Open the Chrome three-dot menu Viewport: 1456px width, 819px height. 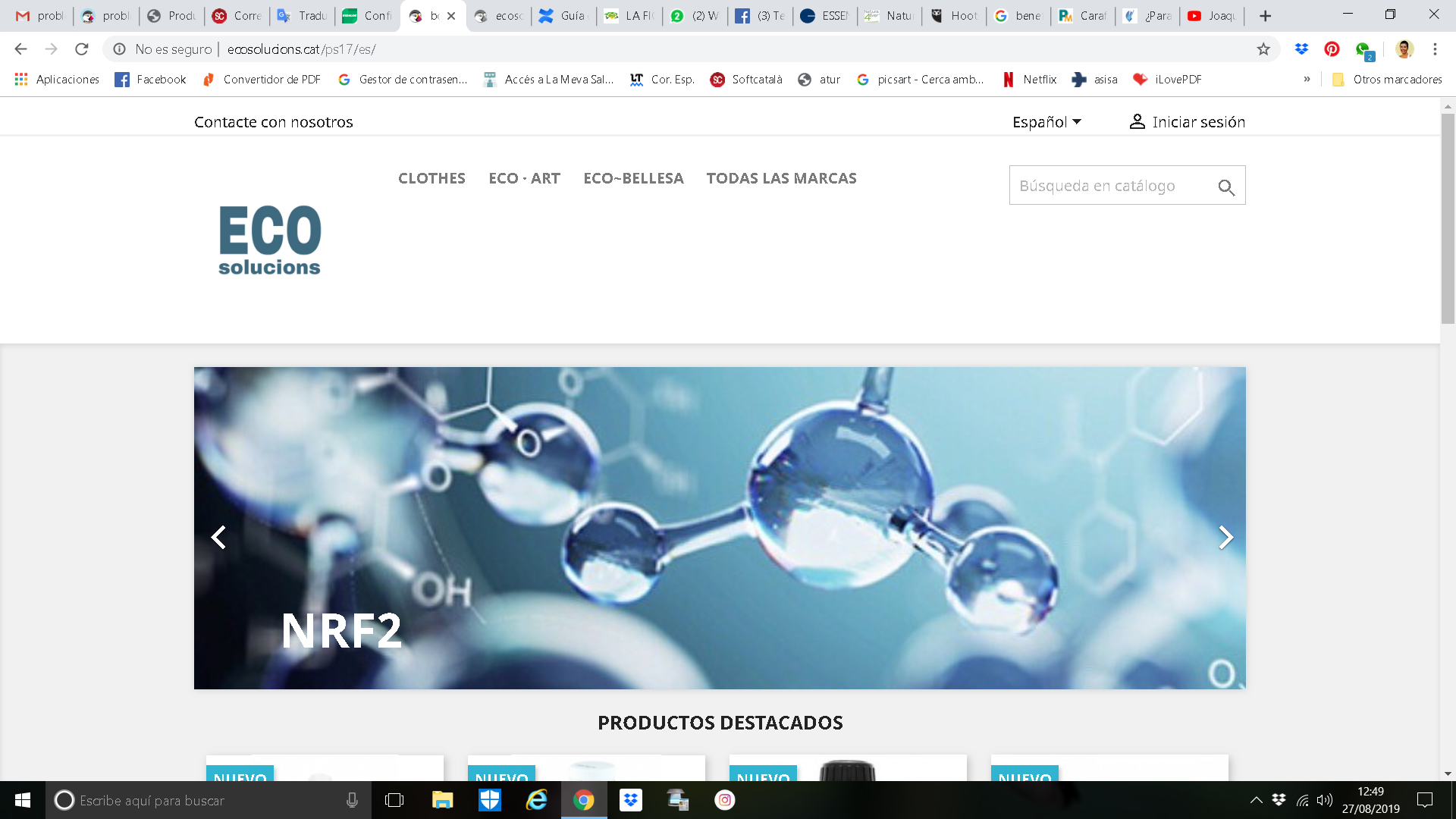tap(1435, 49)
